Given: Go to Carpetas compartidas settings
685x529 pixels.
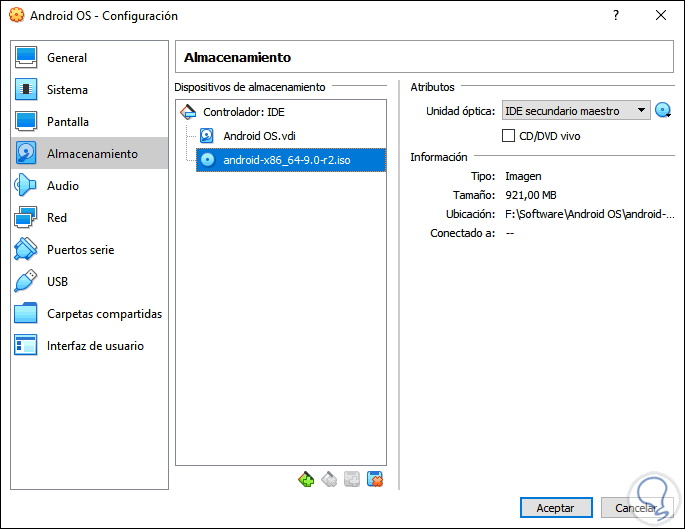Looking at the screenshot, I should tap(104, 314).
